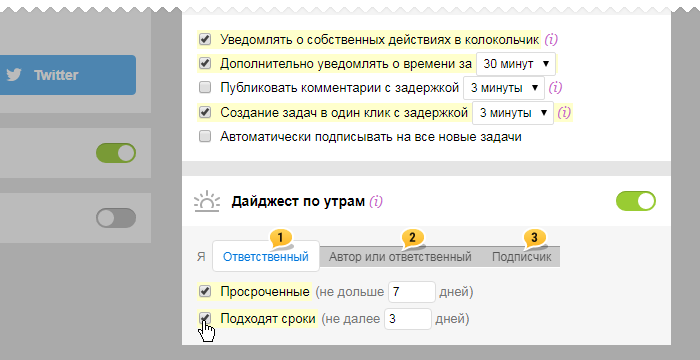Check Публиковать комментарии с задержкой

click(x=205, y=88)
